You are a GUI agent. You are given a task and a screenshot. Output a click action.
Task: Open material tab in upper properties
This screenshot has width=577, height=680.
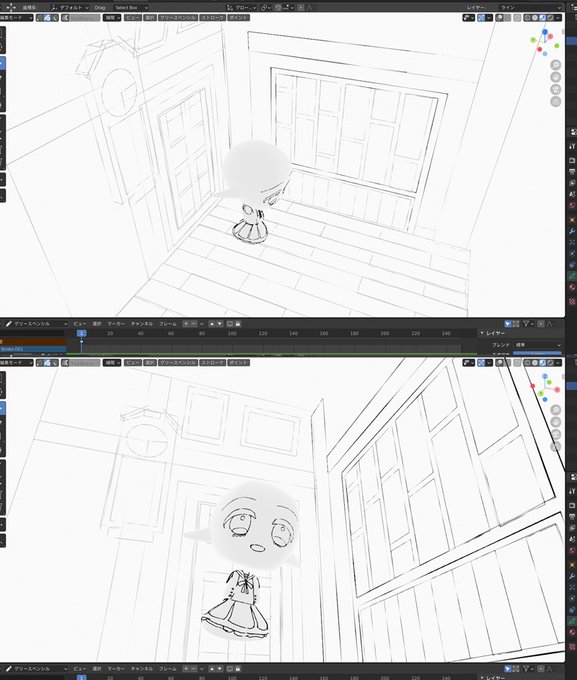tap(572, 287)
